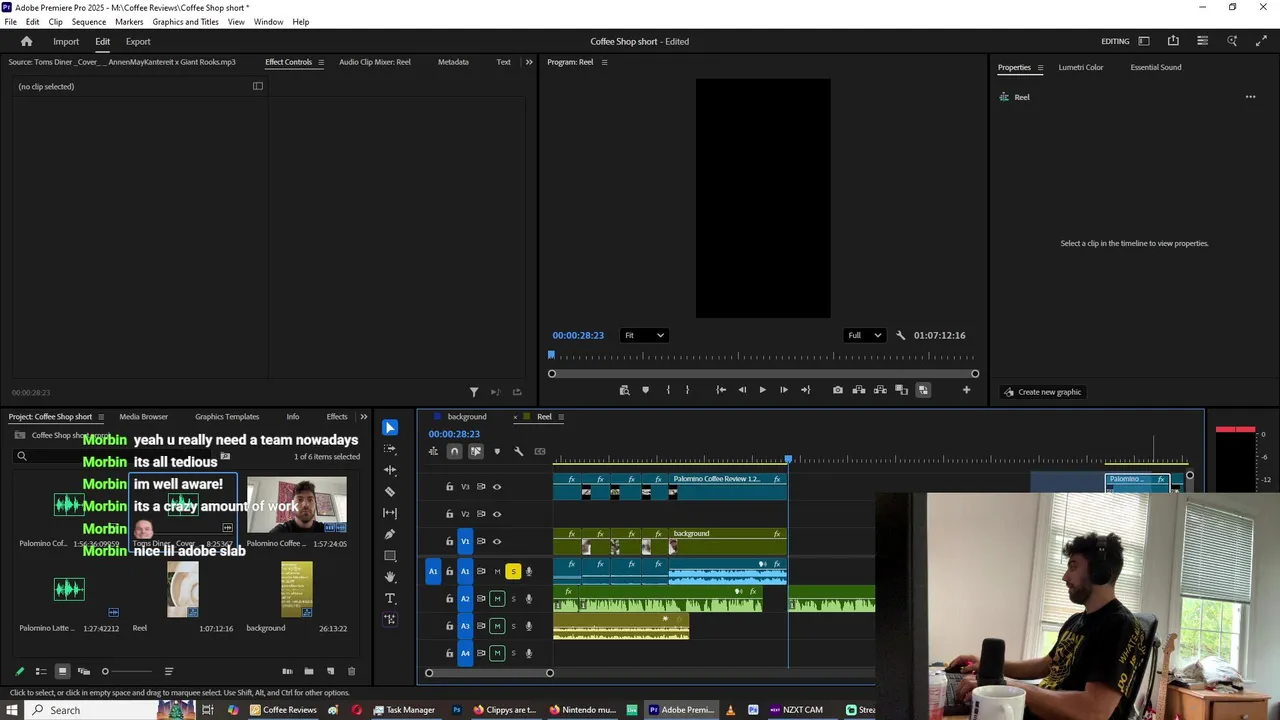Select the Selection tool arrow
The image size is (1280, 720).
[x=390, y=428]
